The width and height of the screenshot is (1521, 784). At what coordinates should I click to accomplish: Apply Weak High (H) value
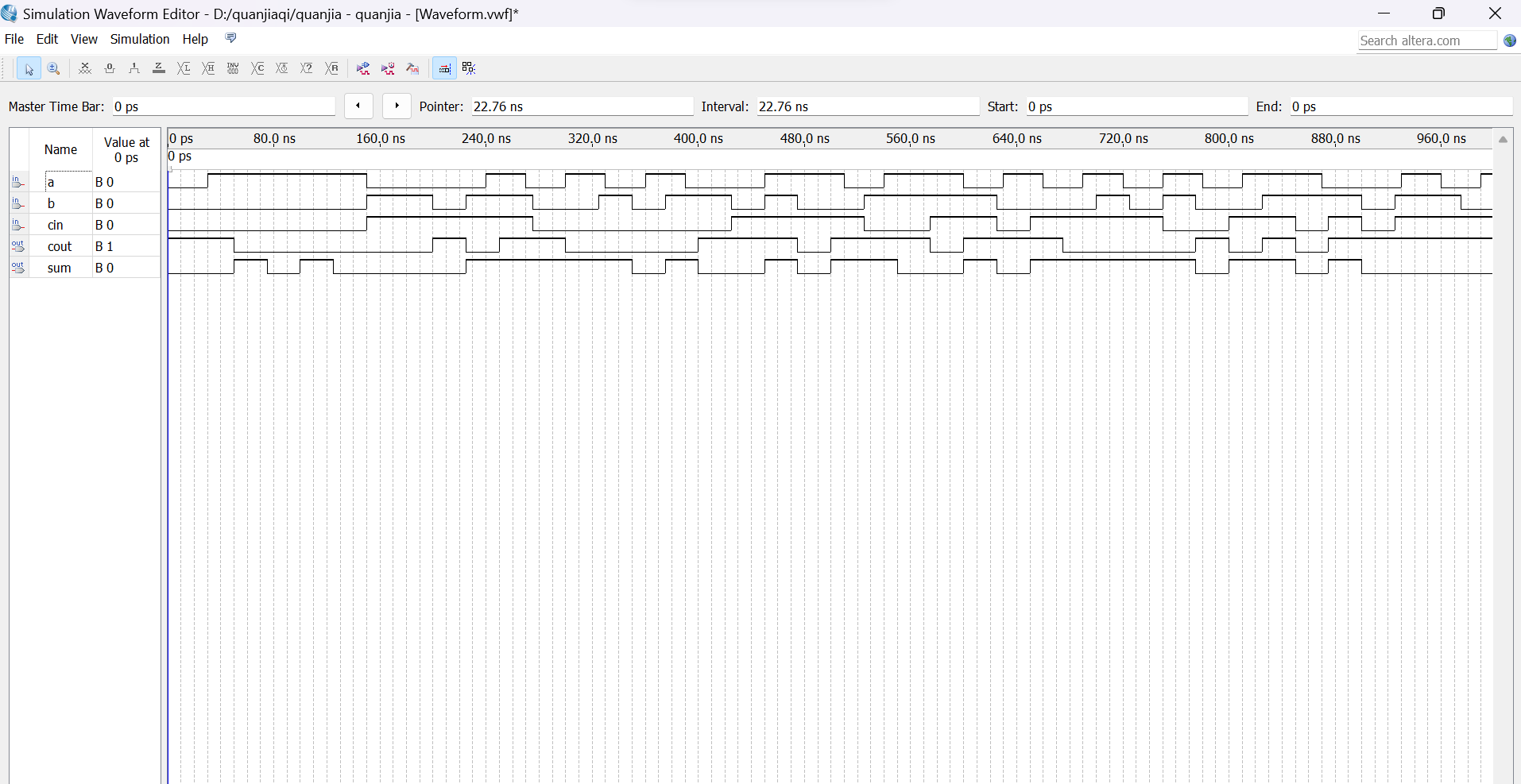tap(208, 68)
